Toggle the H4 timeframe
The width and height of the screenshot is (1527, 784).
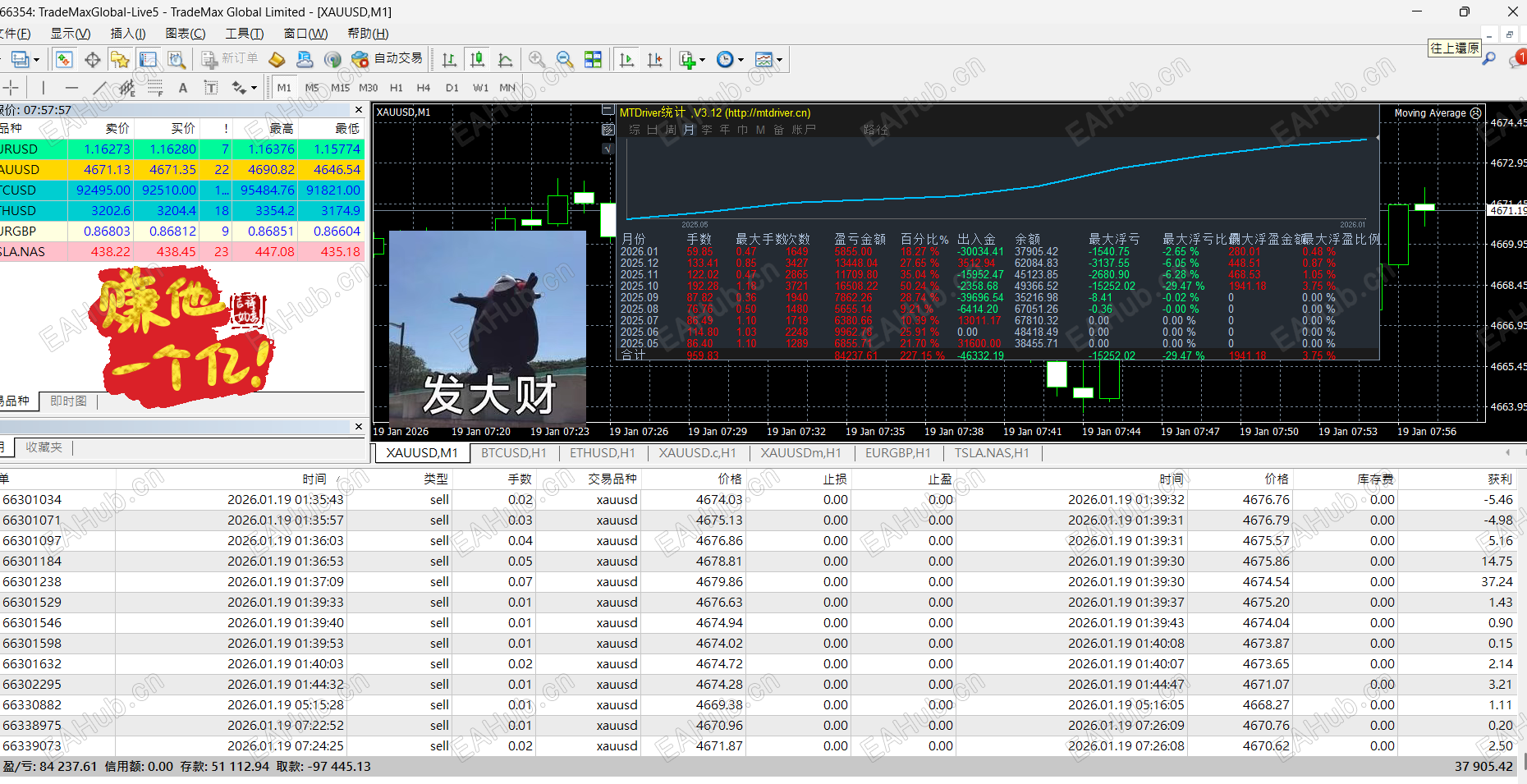click(424, 87)
